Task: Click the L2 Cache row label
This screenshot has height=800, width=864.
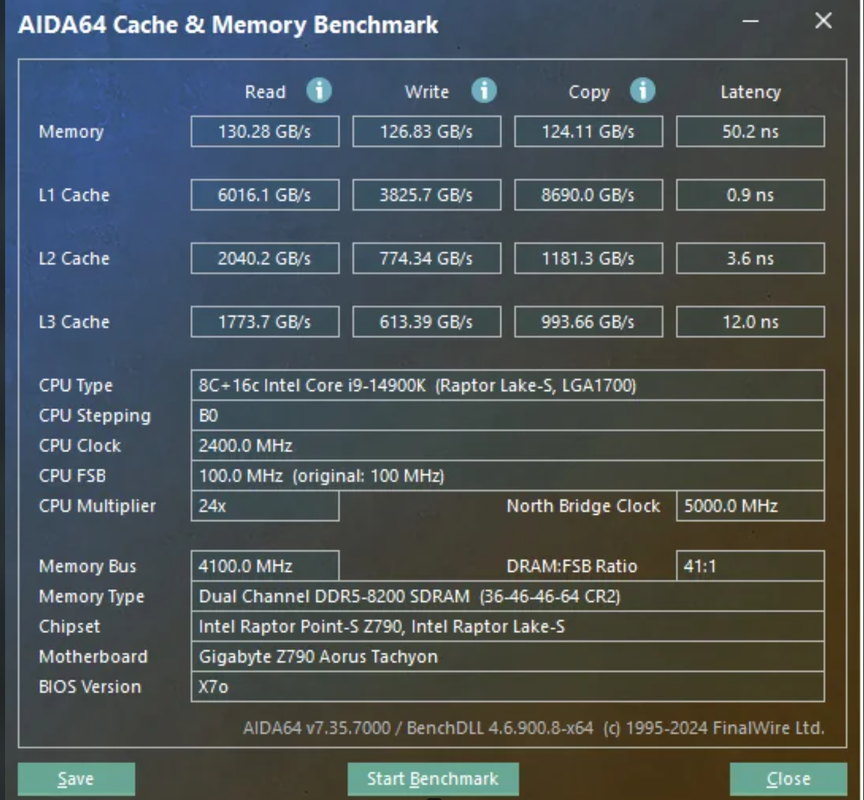Action: click(x=74, y=258)
